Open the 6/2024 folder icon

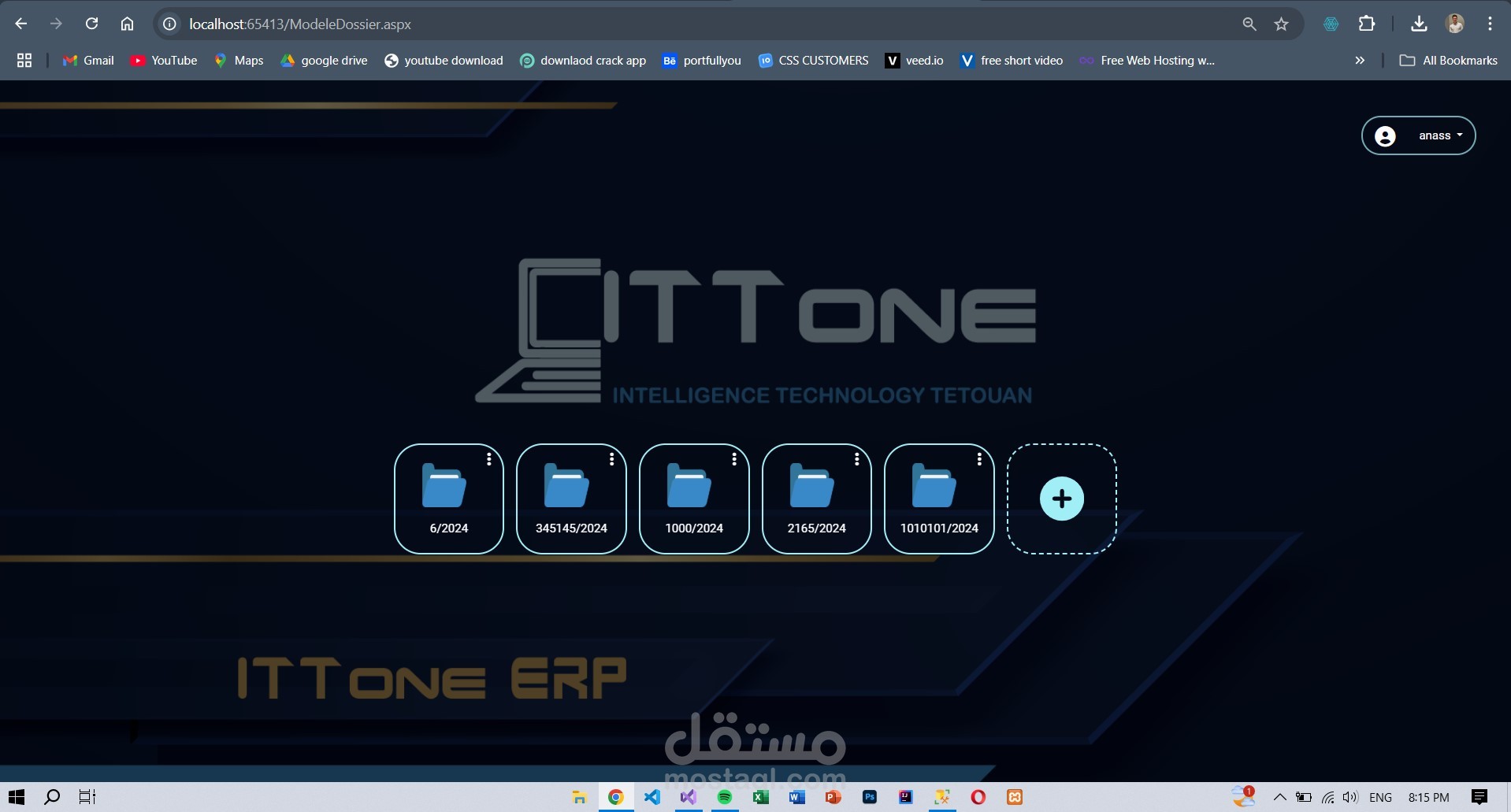(444, 485)
